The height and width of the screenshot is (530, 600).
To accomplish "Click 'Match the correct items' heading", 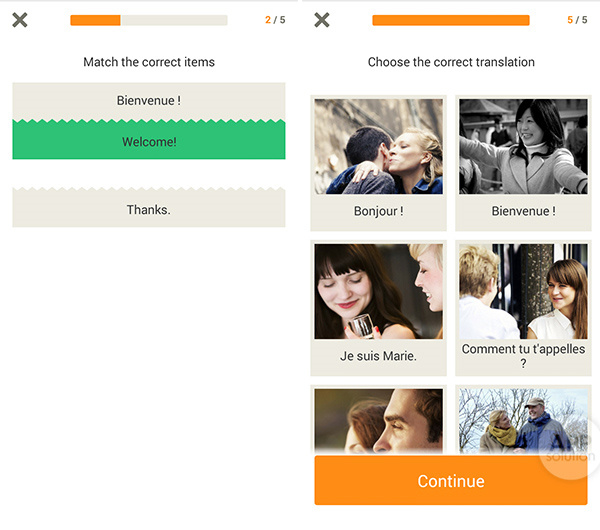I will click(x=149, y=62).
